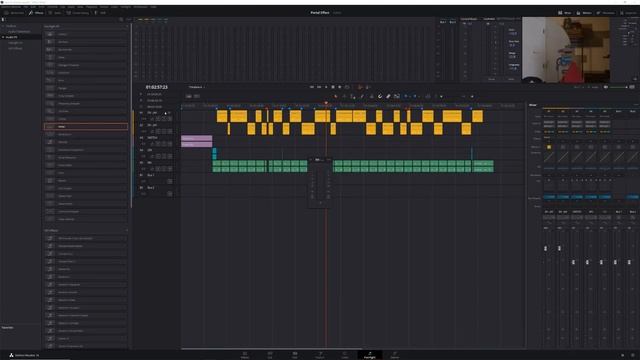Mute the Bus 1 track

(x=170, y=181)
